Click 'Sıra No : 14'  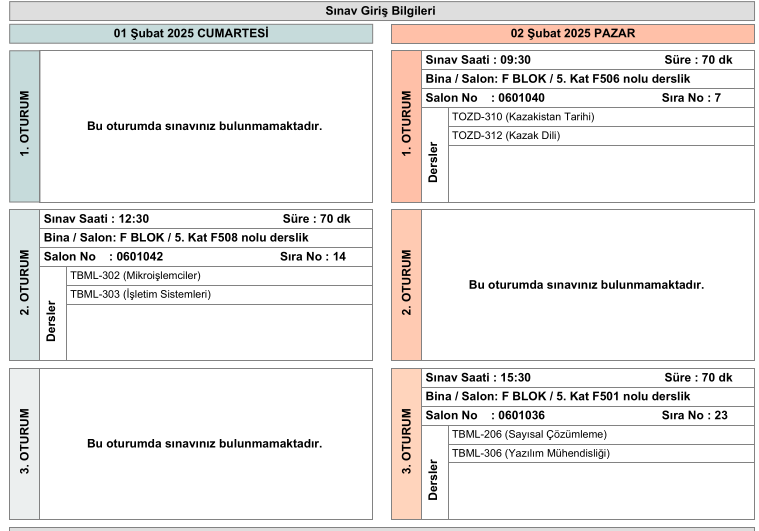point(313,257)
